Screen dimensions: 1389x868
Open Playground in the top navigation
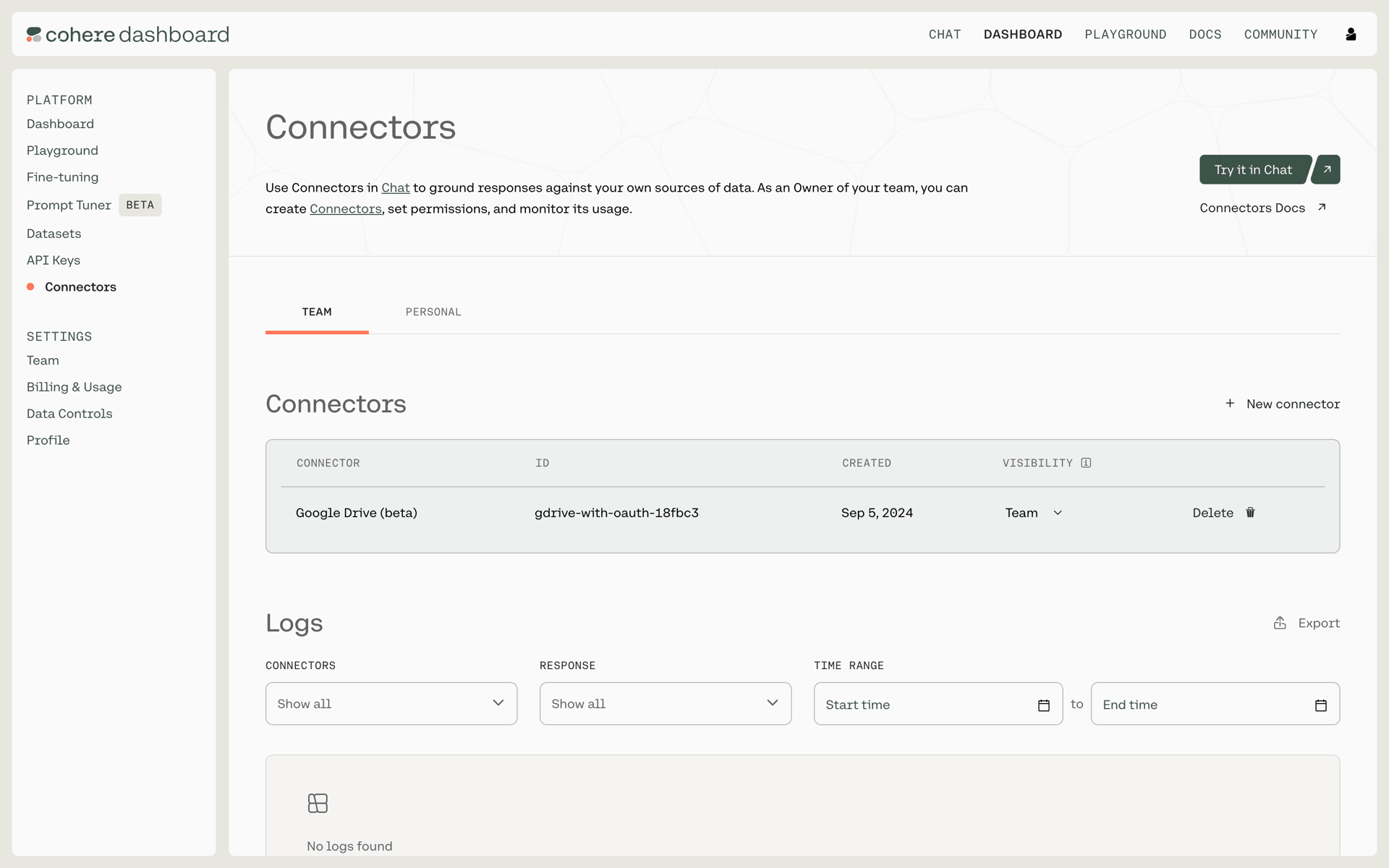pos(1126,34)
